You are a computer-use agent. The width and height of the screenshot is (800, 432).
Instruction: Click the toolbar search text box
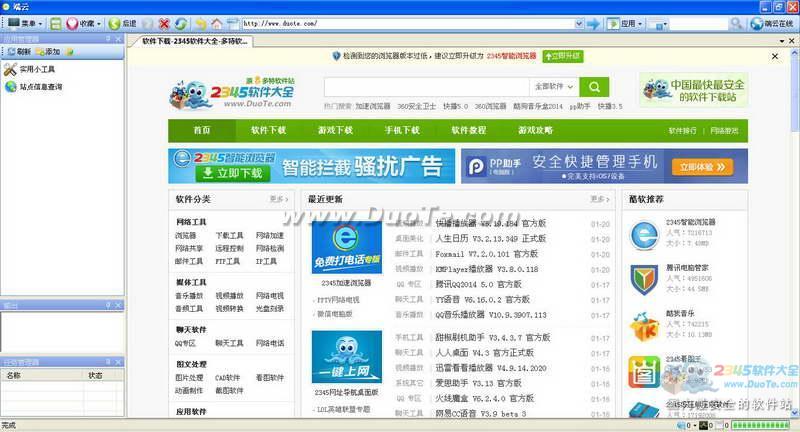click(698, 23)
